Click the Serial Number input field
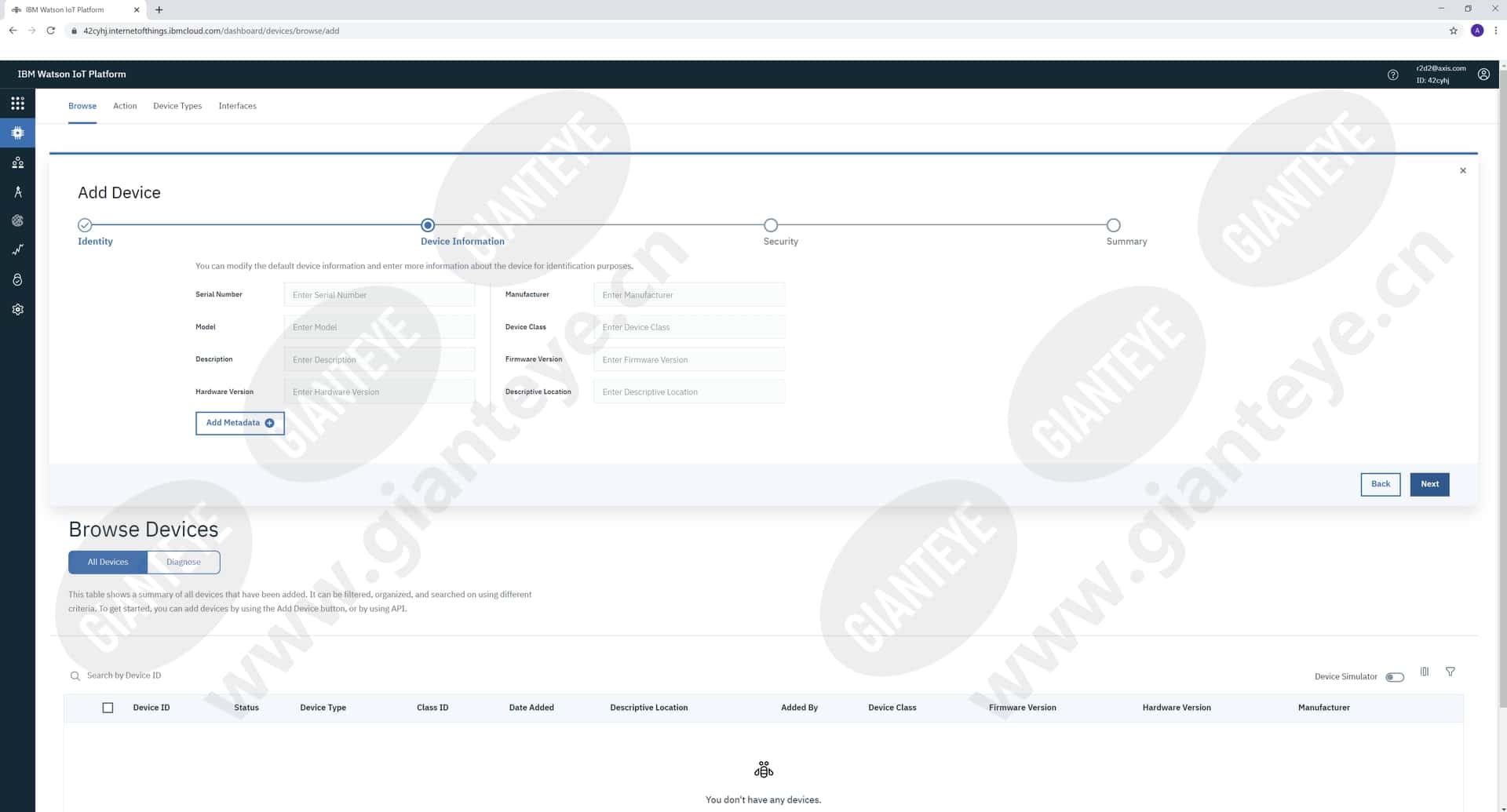The height and width of the screenshot is (812, 1507). click(379, 295)
